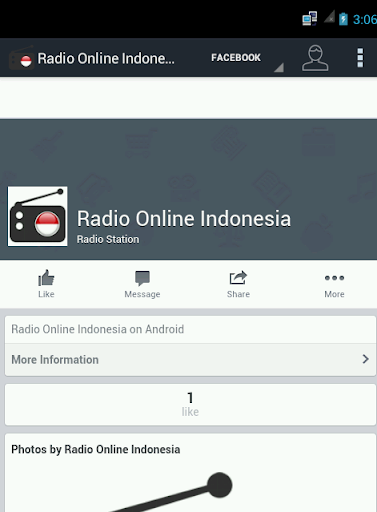Tap the Like thumbs-up icon
This screenshot has height=512, width=377.
click(46, 278)
